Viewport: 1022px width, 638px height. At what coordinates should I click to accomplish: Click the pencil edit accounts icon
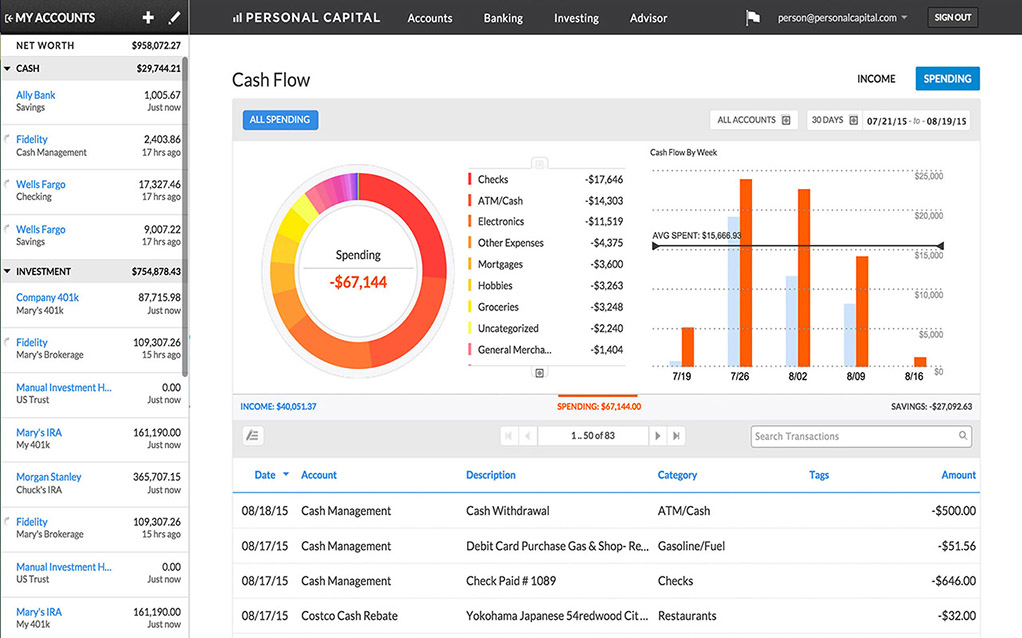pyautogui.click(x=174, y=17)
